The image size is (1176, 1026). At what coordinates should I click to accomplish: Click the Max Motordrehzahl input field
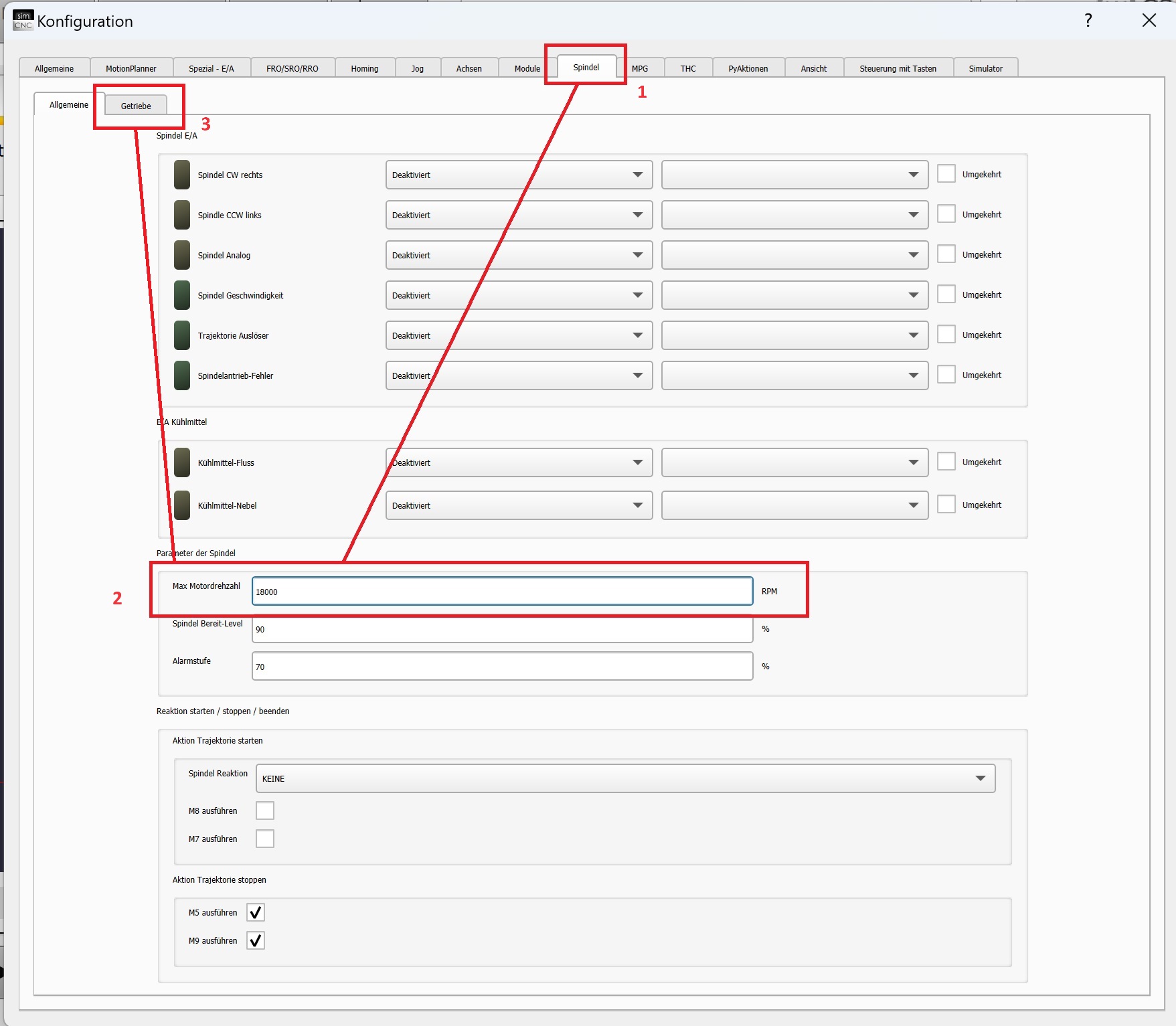coord(502,592)
